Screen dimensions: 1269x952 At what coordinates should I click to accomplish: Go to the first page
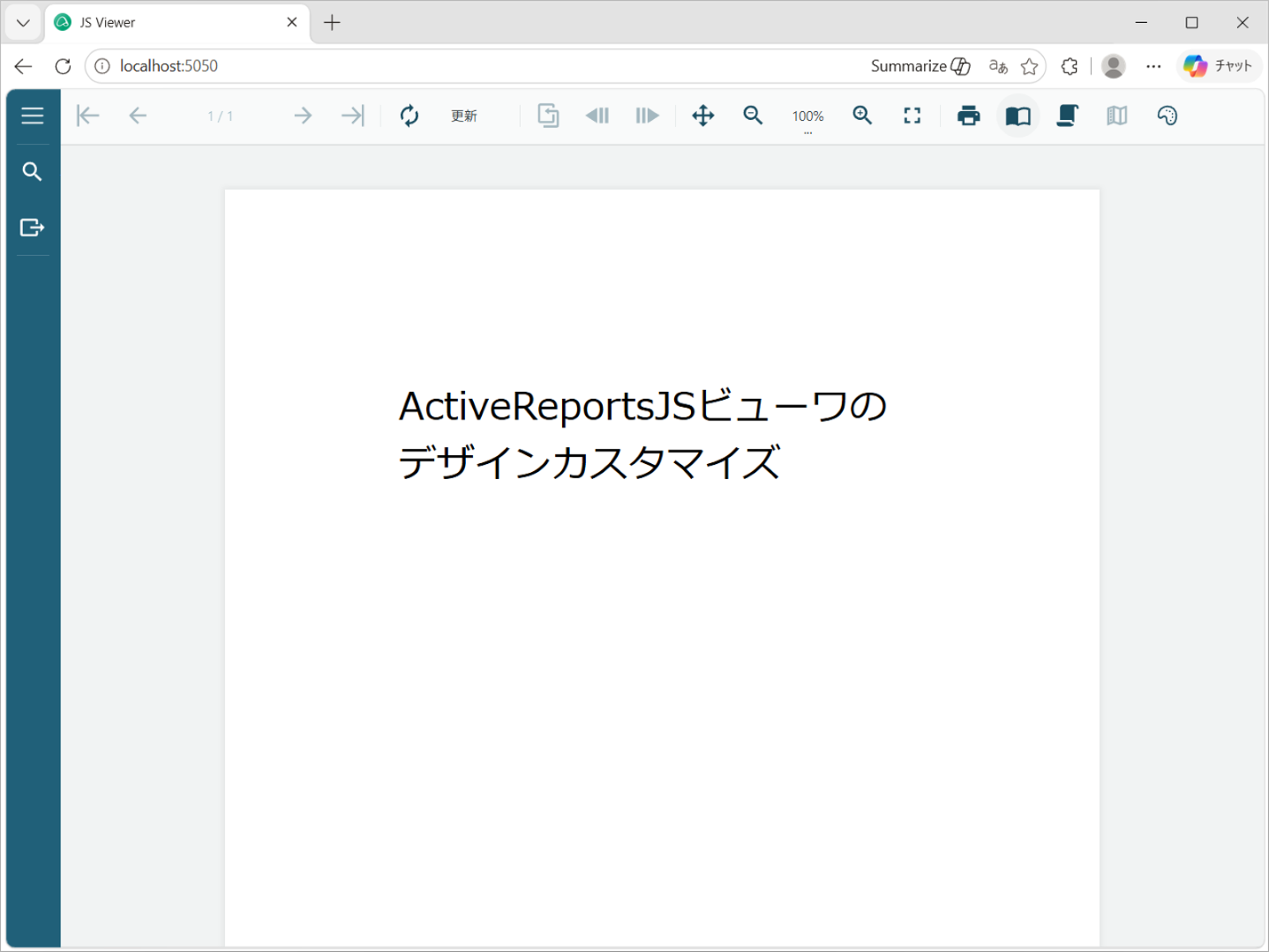[87, 116]
